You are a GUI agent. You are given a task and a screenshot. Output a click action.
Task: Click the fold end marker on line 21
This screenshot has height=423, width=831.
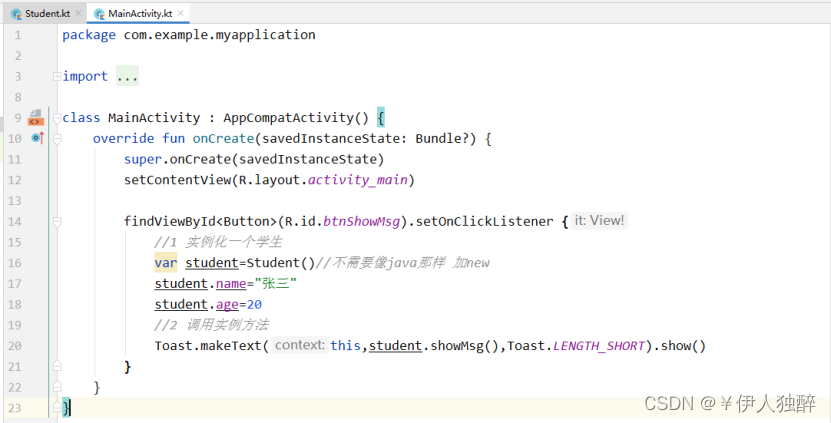[57, 366]
